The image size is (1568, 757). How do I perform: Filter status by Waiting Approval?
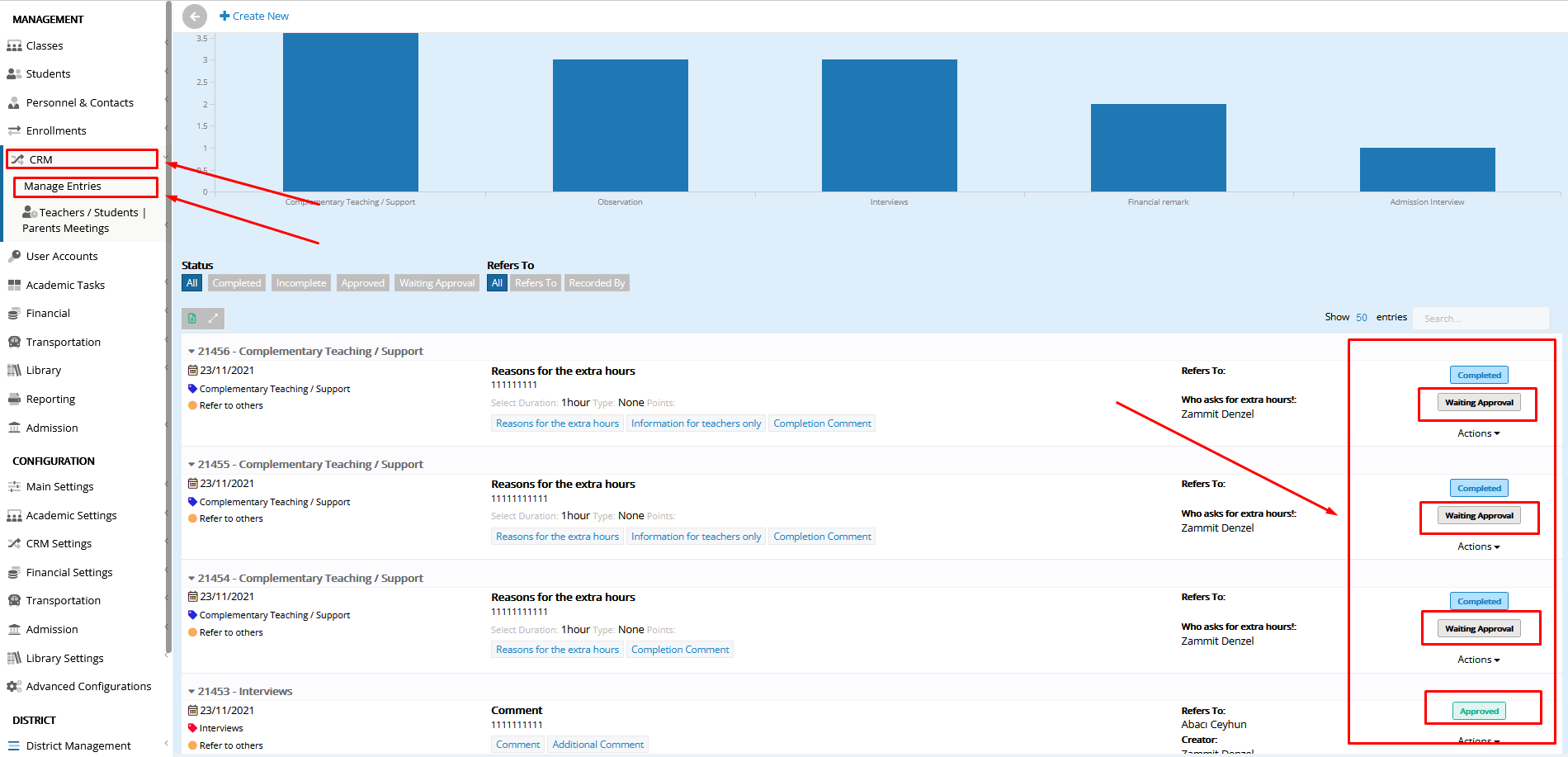[x=437, y=283]
